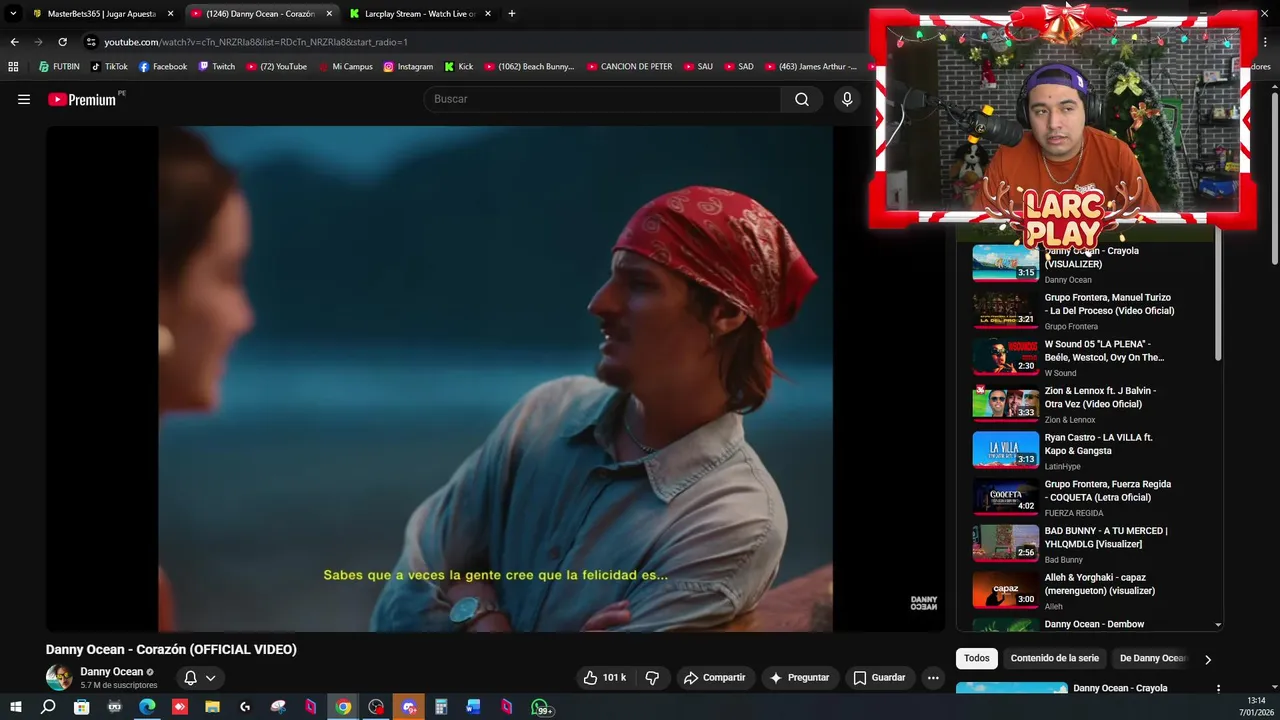
Task: Open TikTok bookmark
Action: 109,67
